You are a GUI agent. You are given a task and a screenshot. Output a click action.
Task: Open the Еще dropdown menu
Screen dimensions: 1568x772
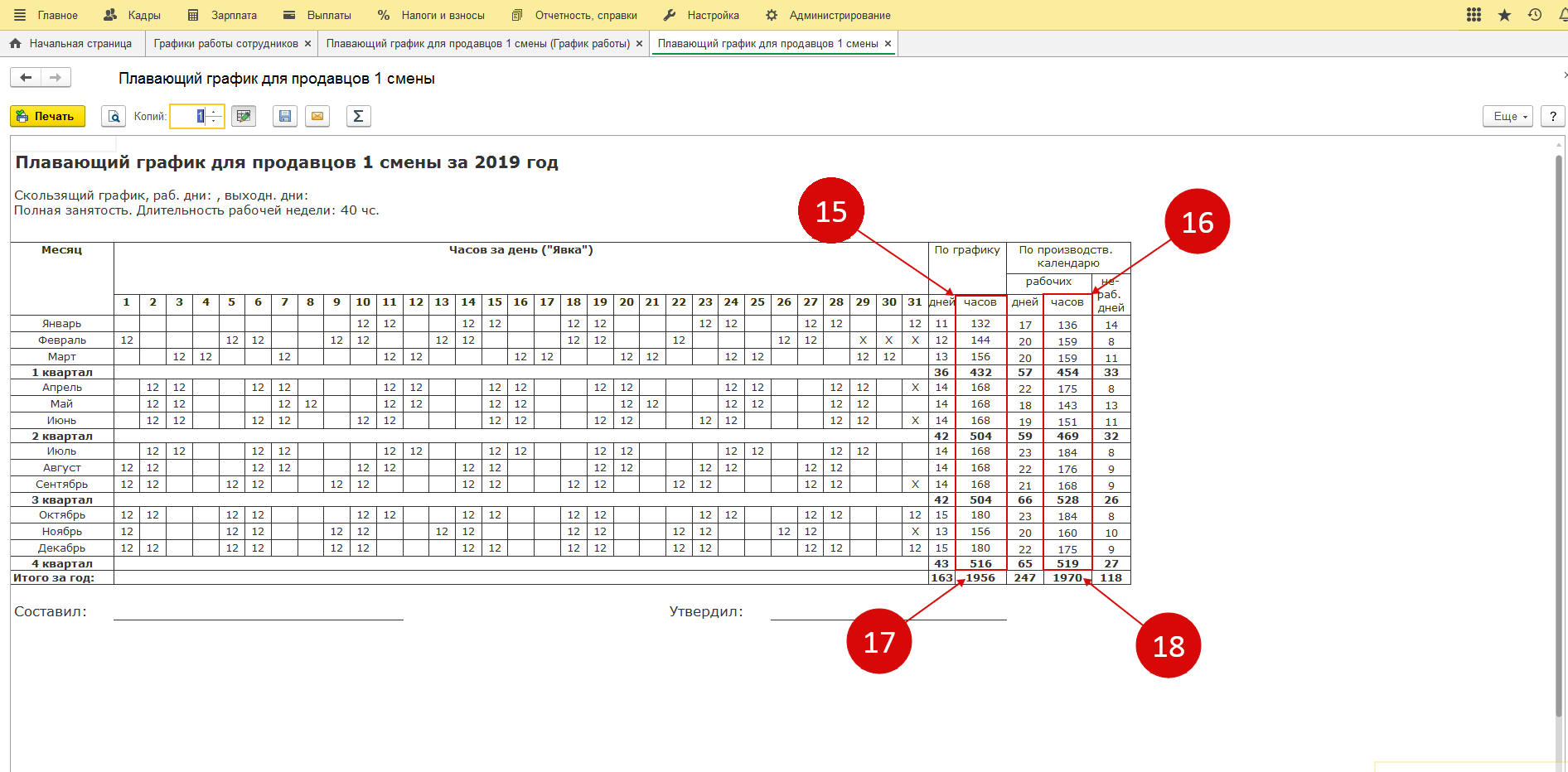pyautogui.click(x=1508, y=116)
